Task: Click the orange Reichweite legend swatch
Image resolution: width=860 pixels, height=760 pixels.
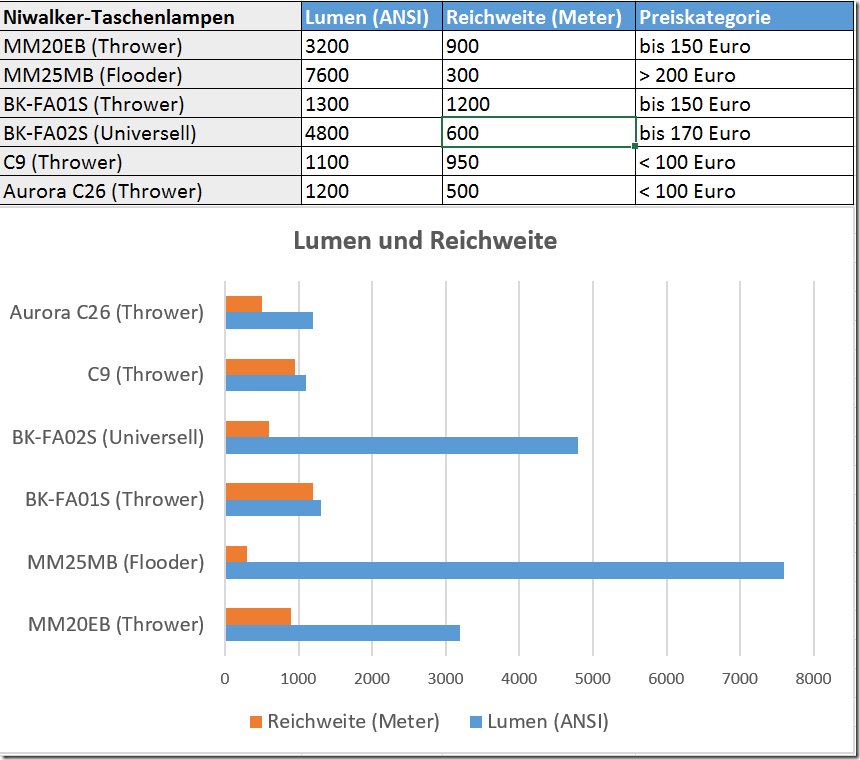Action: [256, 722]
